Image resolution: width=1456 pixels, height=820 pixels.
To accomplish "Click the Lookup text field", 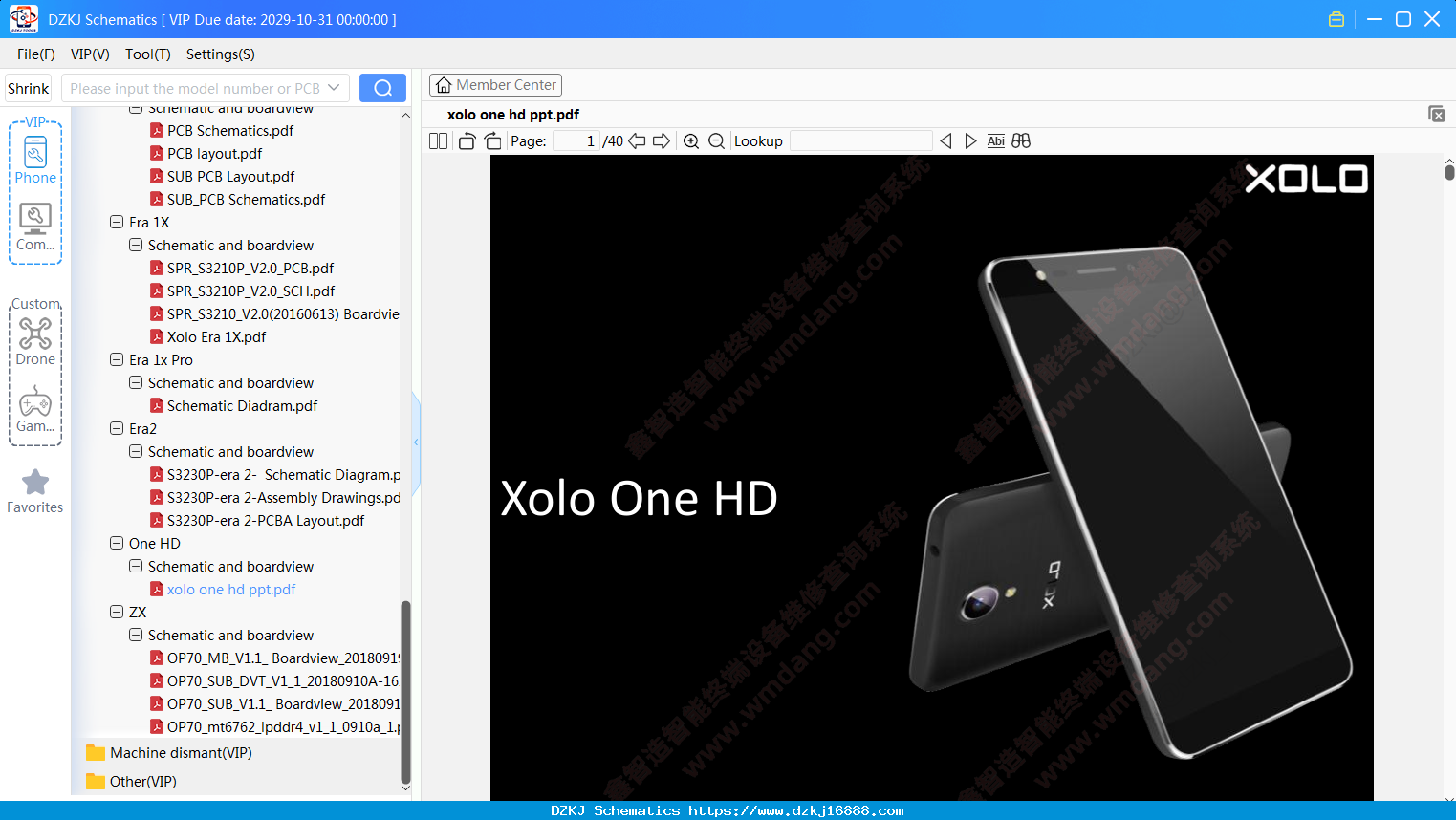I will (x=861, y=140).
